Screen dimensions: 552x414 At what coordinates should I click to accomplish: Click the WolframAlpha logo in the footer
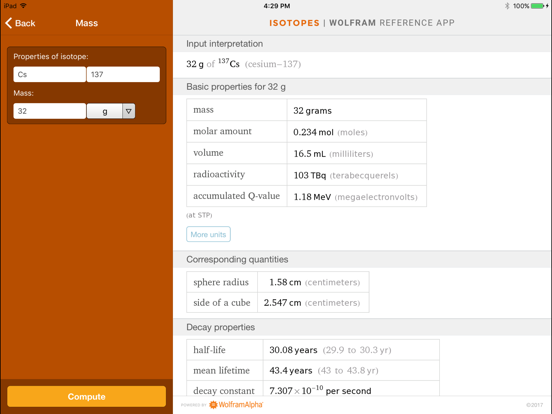pos(236,405)
